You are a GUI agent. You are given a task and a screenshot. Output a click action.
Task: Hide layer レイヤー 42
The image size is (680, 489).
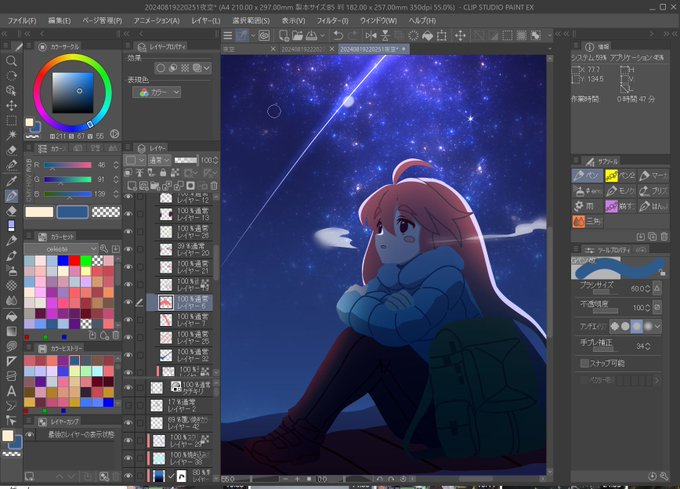[128, 423]
